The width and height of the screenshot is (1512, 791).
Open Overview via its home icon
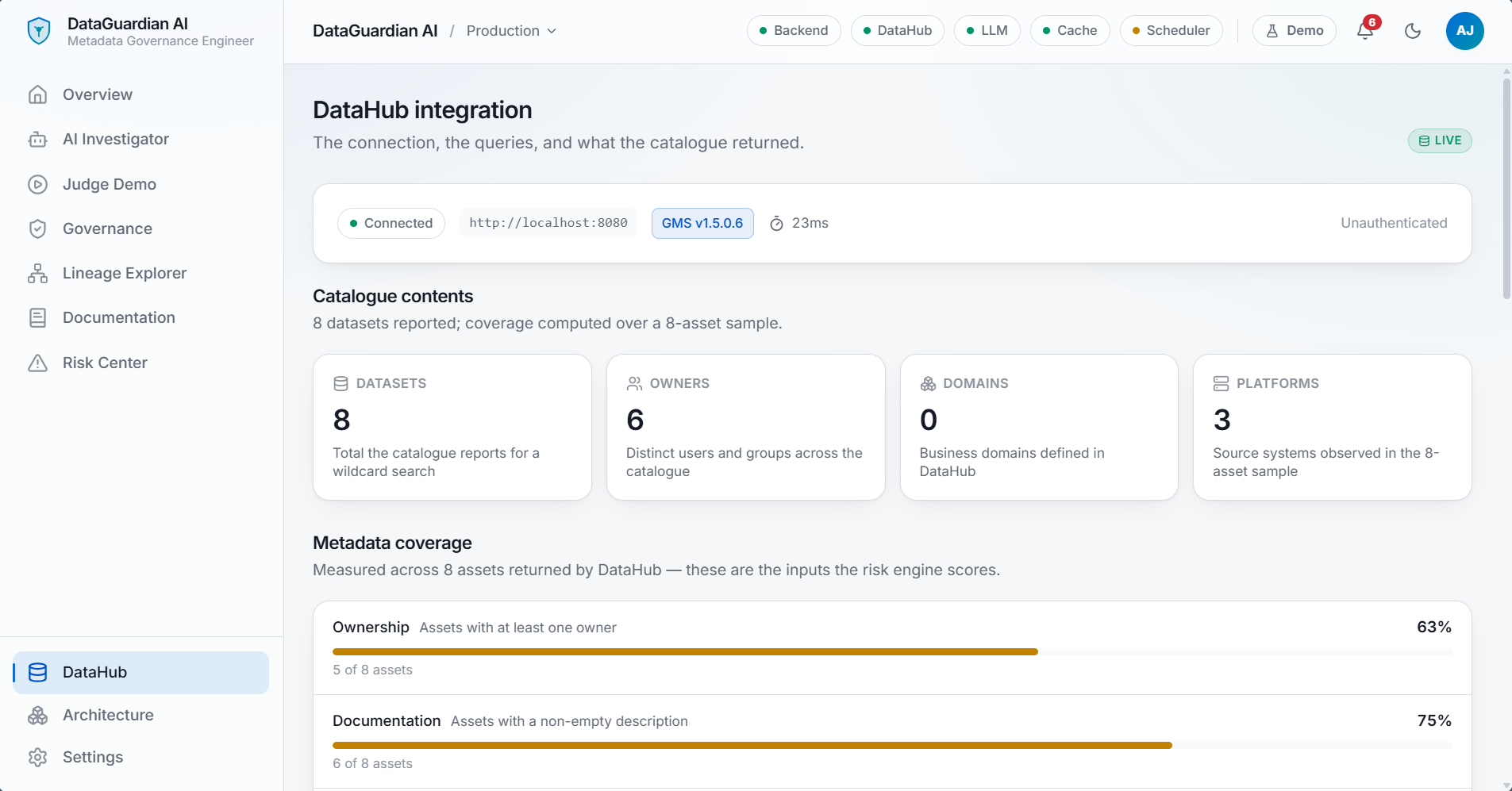tap(37, 94)
